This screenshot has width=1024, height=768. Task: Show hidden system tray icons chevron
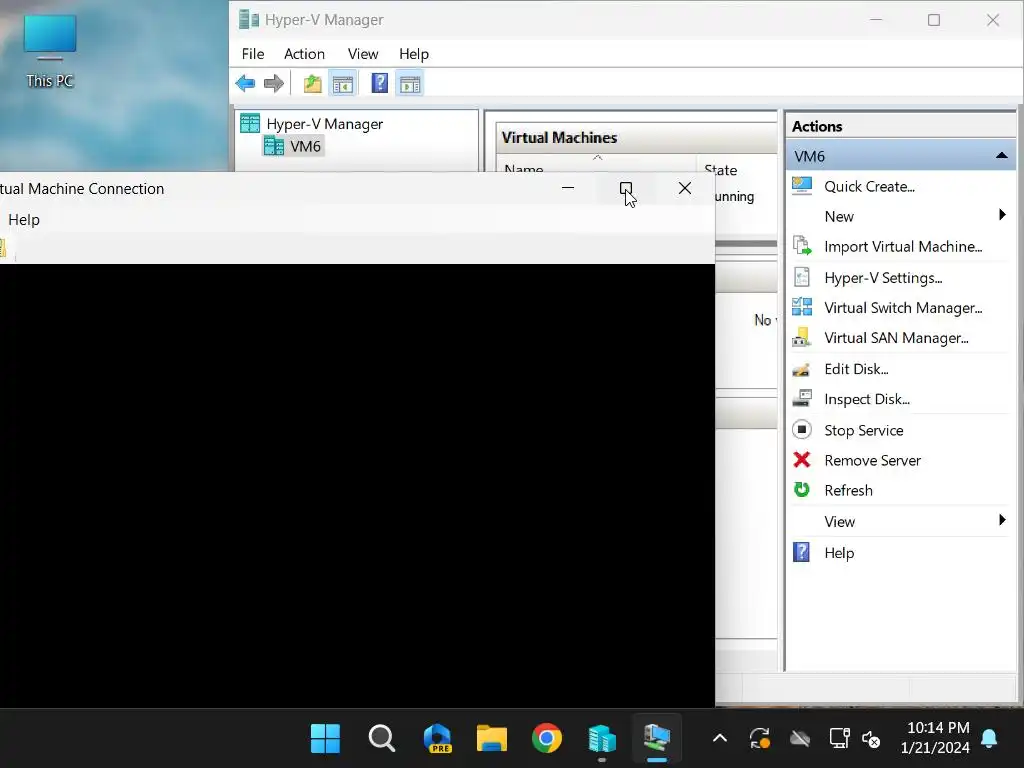720,739
